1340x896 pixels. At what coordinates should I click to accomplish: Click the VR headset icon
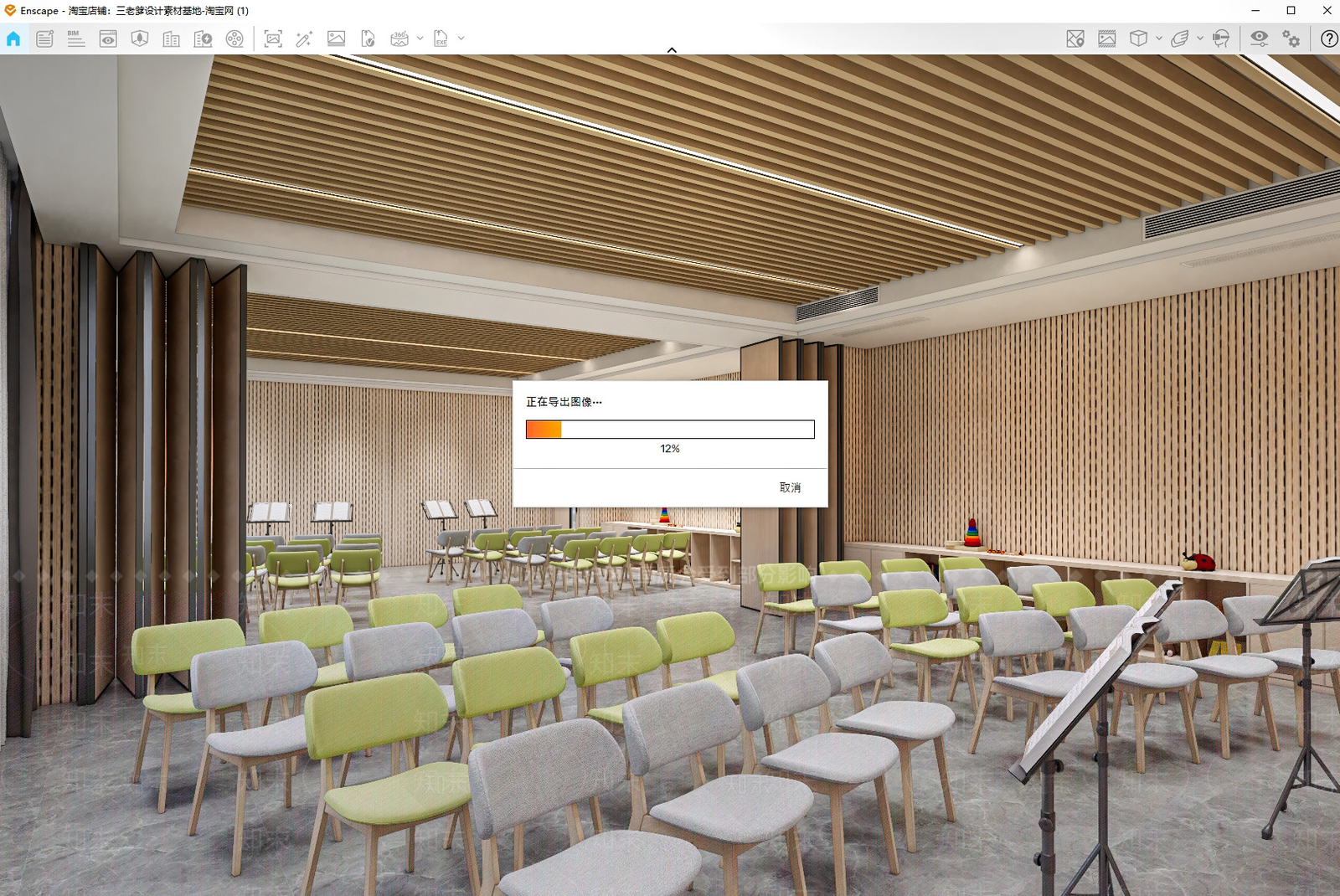1221,39
